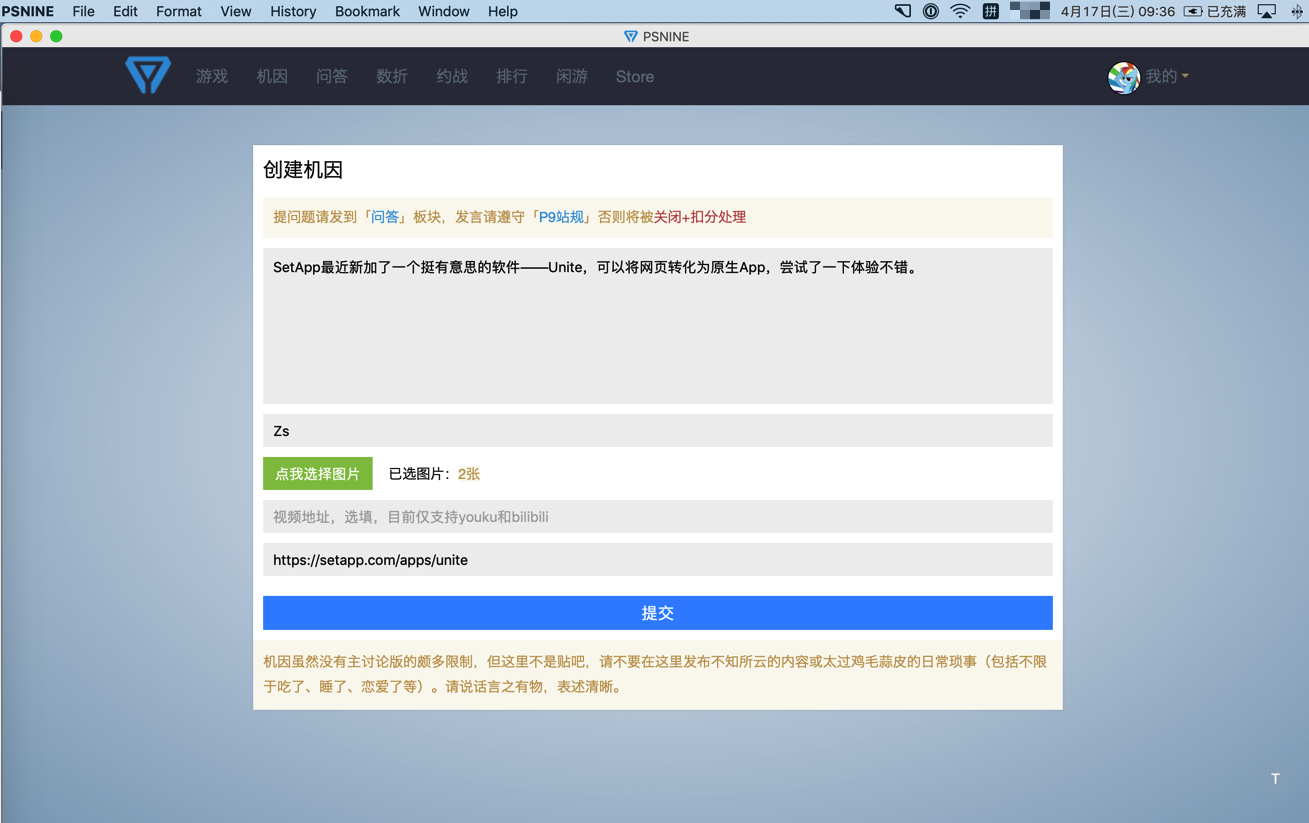The height and width of the screenshot is (823, 1309).
Task: Open the Store page
Action: coord(635,76)
